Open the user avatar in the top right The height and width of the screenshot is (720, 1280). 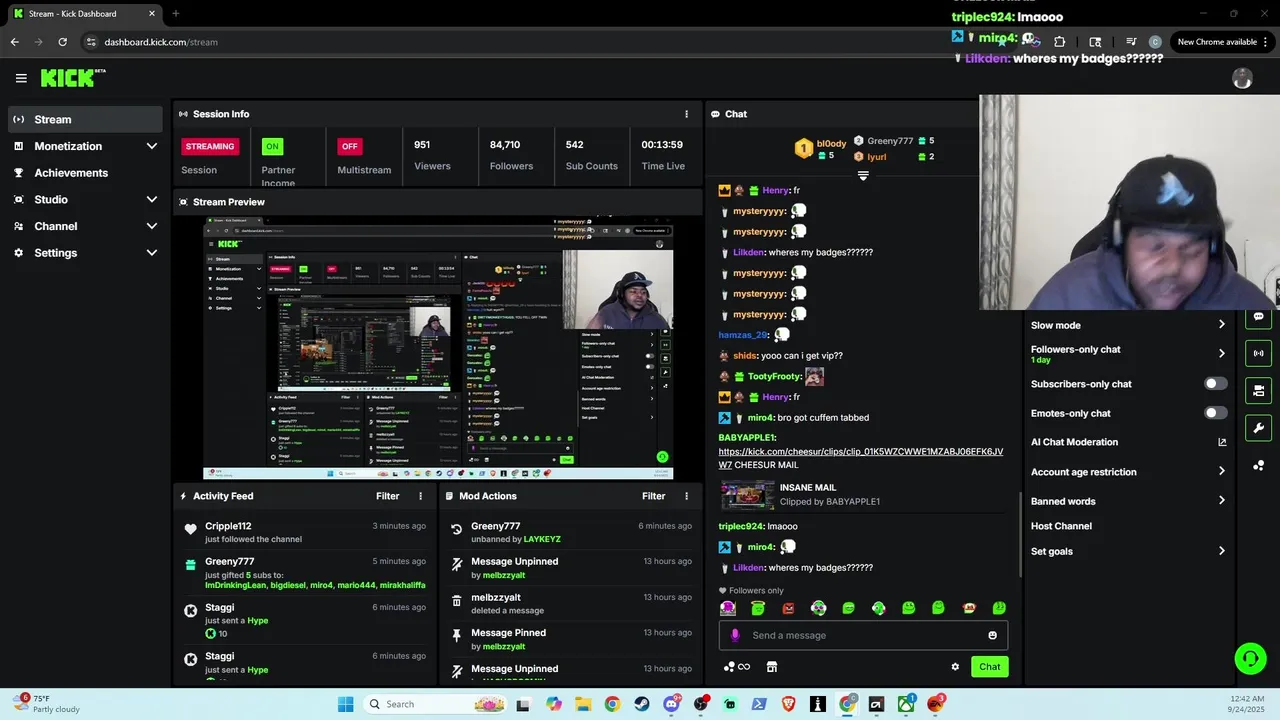coord(1242,78)
